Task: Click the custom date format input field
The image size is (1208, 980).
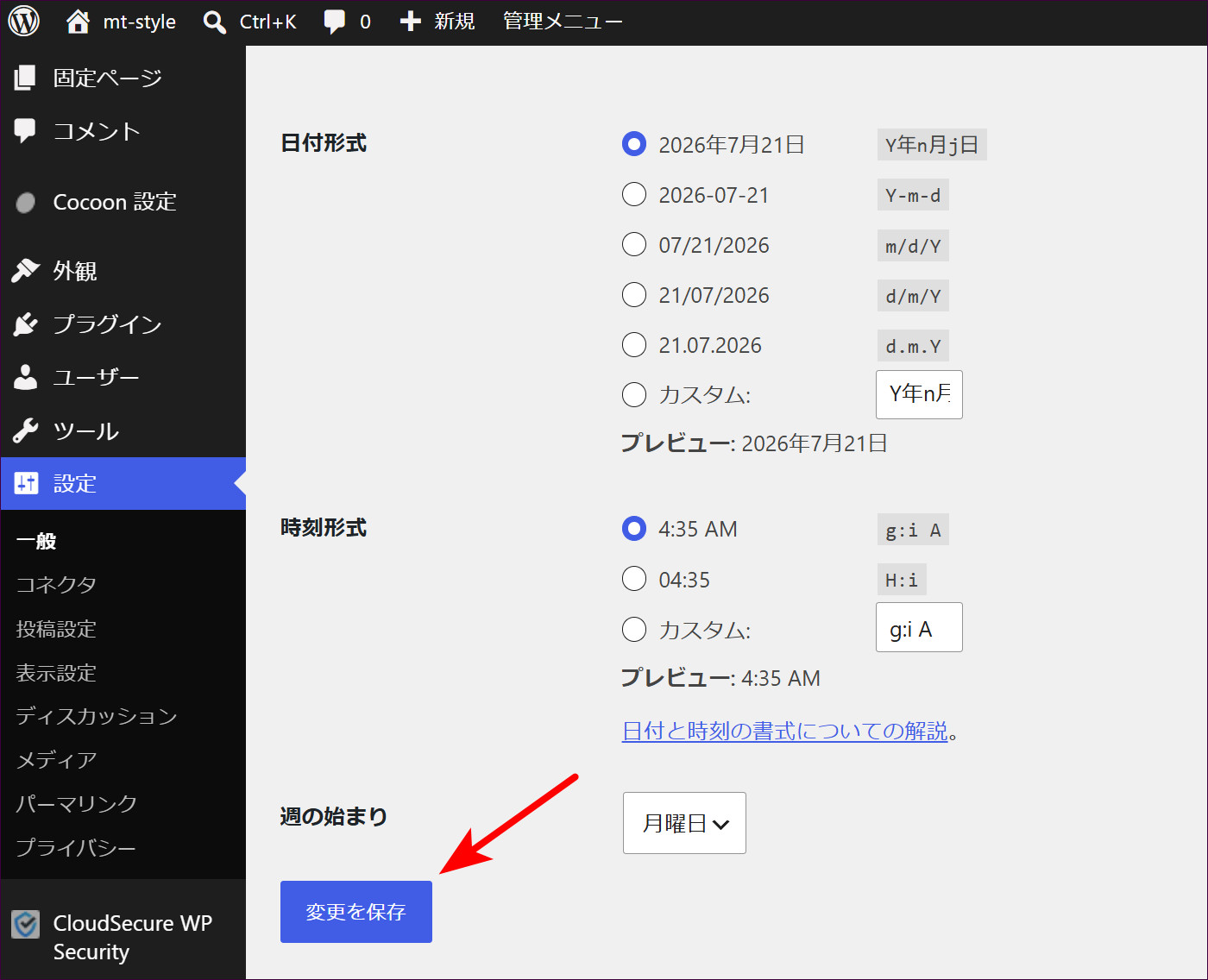Action: tap(919, 394)
